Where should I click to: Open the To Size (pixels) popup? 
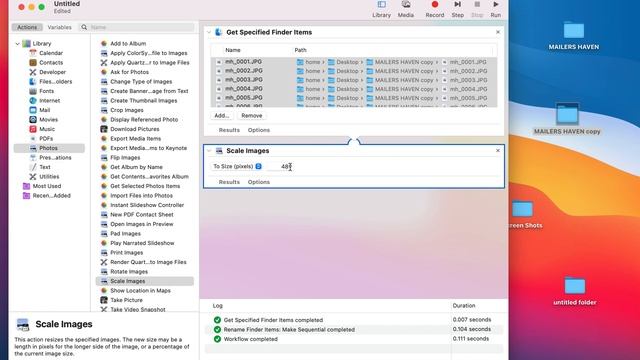coord(237,167)
